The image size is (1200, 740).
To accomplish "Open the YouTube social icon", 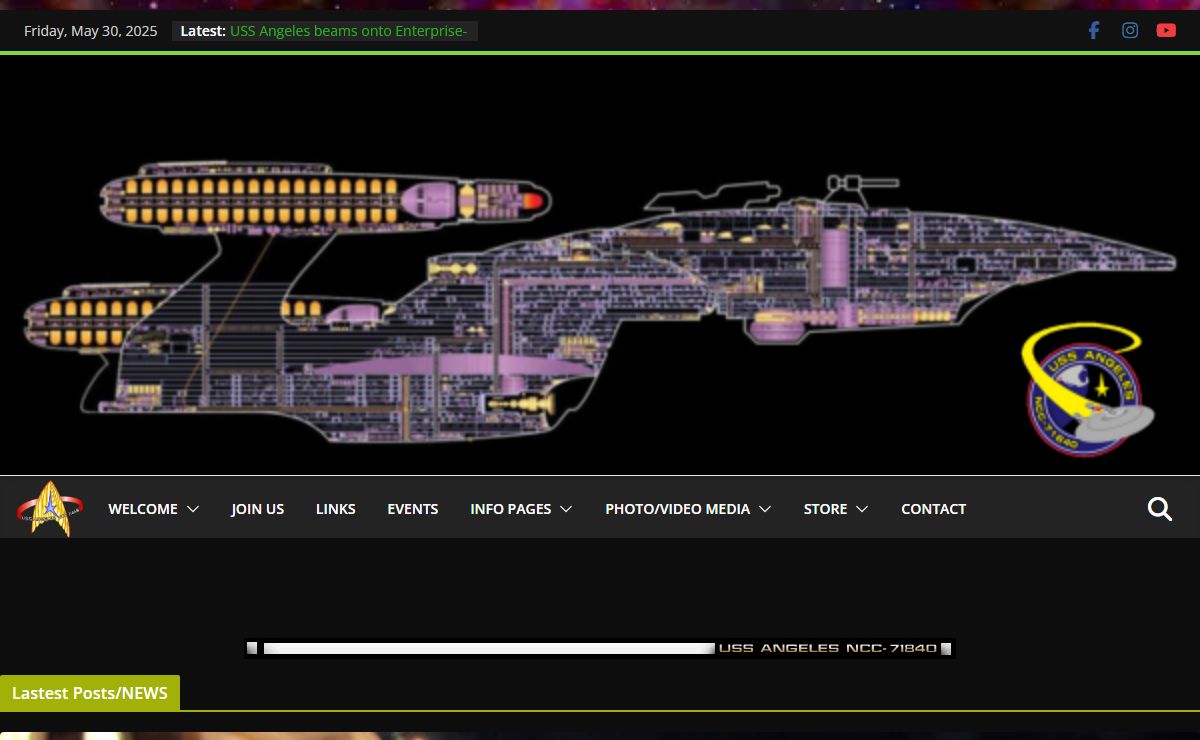I will click(x=1166, y=30).
